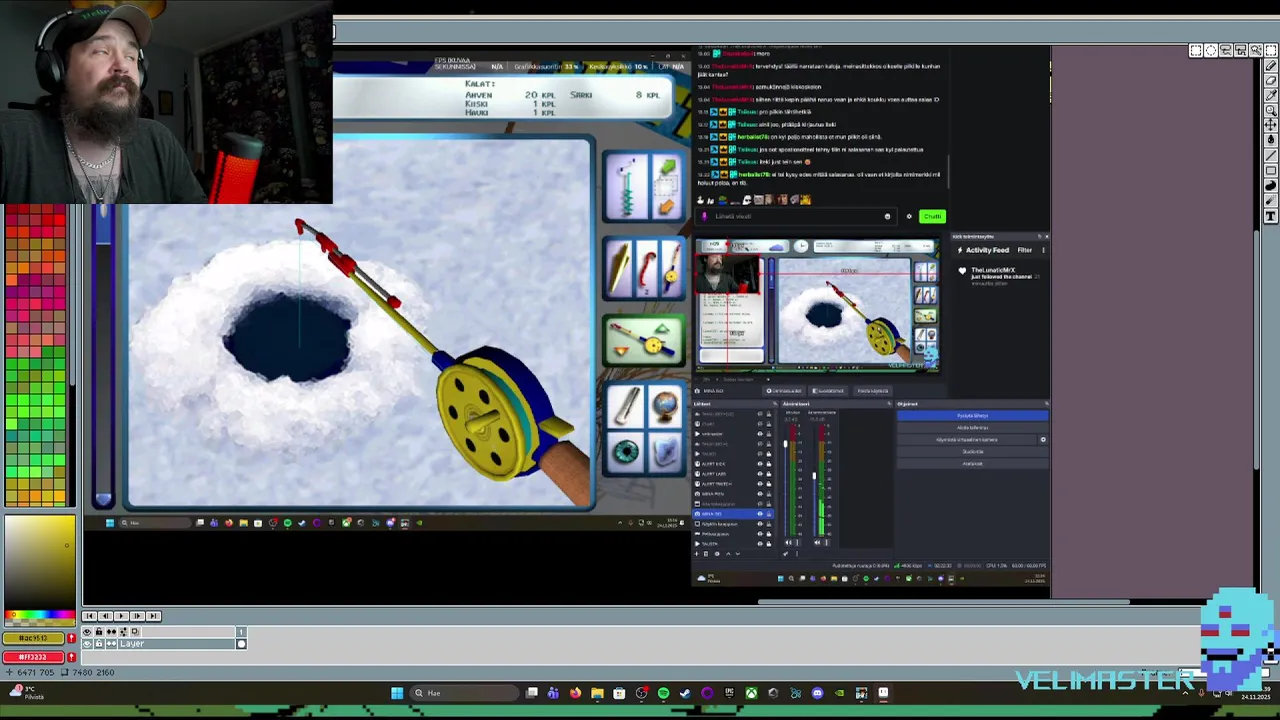Screen dimensions: 1280x720
Task: Play the animation in timeline
Action: click(x=121, y=616)
